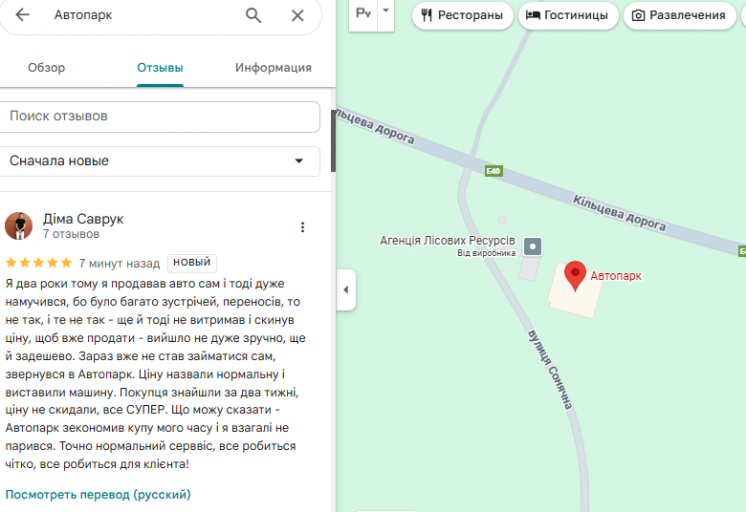The width and height of the screenshot is (746, 512).
Task: Click the 7 отзывов text
Action: pyautogui.click(x=71, y=234)
